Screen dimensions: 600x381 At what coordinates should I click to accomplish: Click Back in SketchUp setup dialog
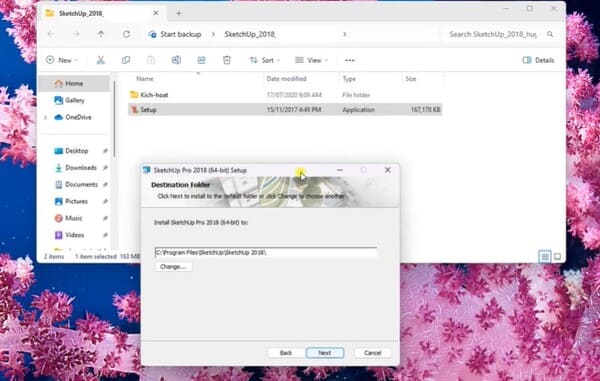pyautogui.click(x=286, y=353)
